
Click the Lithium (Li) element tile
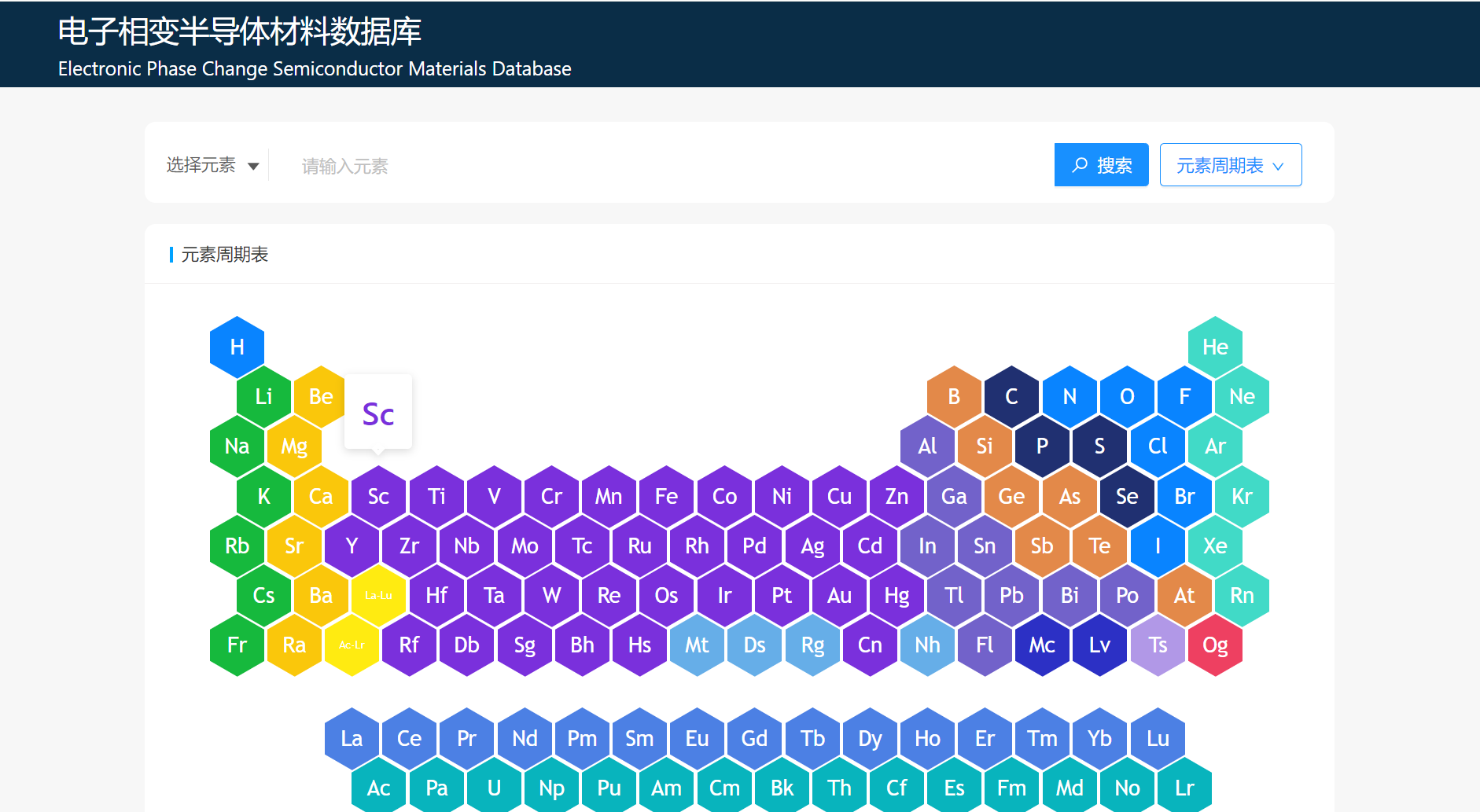[263, 396]
